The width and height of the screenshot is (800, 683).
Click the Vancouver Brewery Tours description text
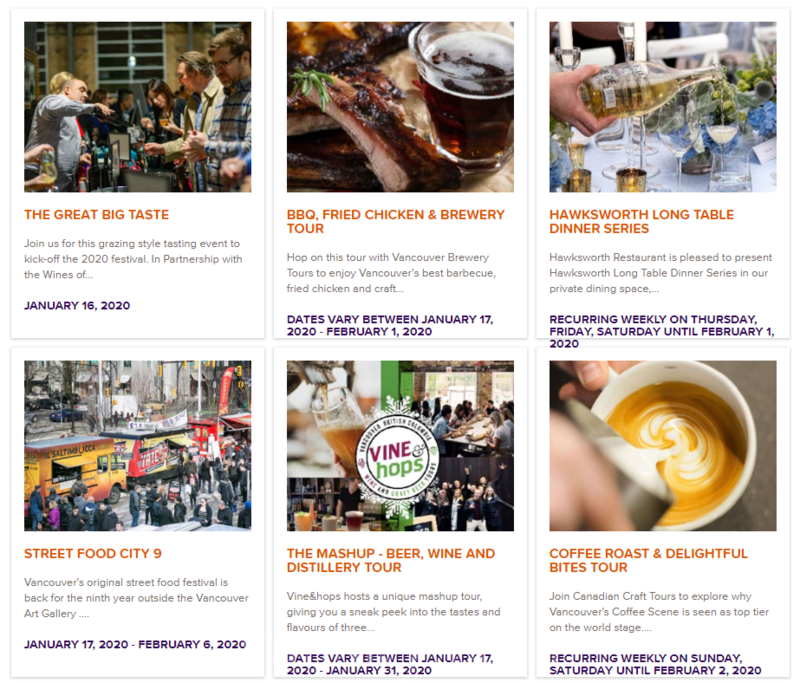tap(391, 273)
